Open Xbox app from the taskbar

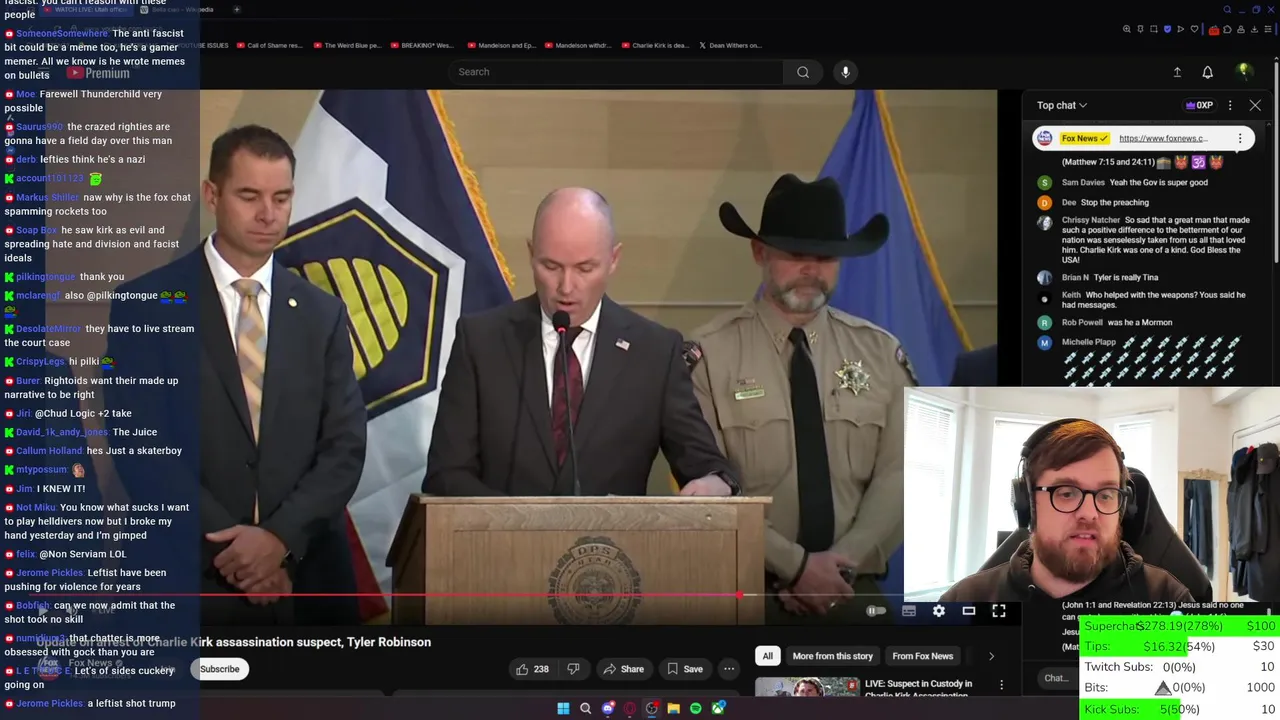click(x=718, y=708)
